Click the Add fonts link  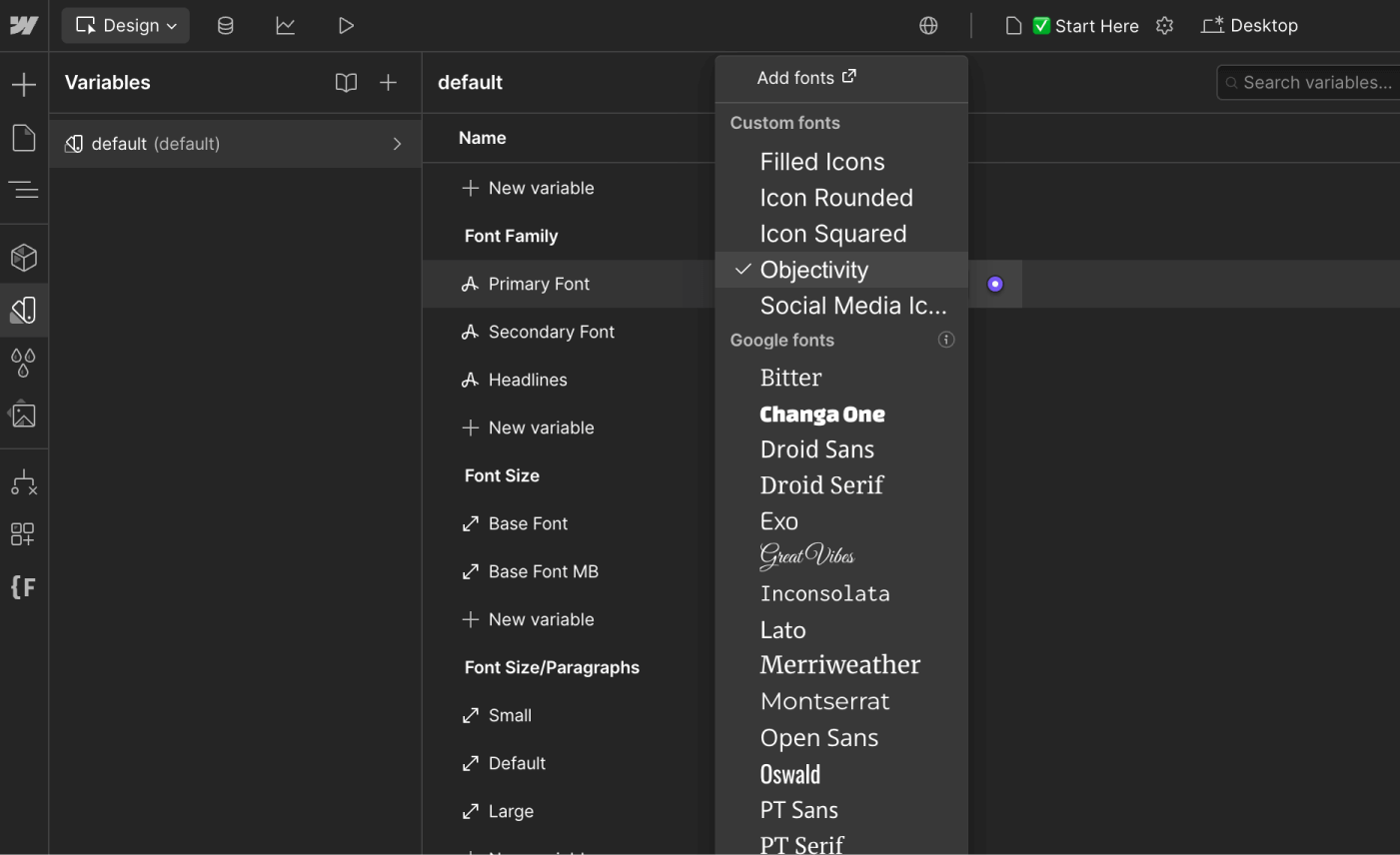point(805,77)
